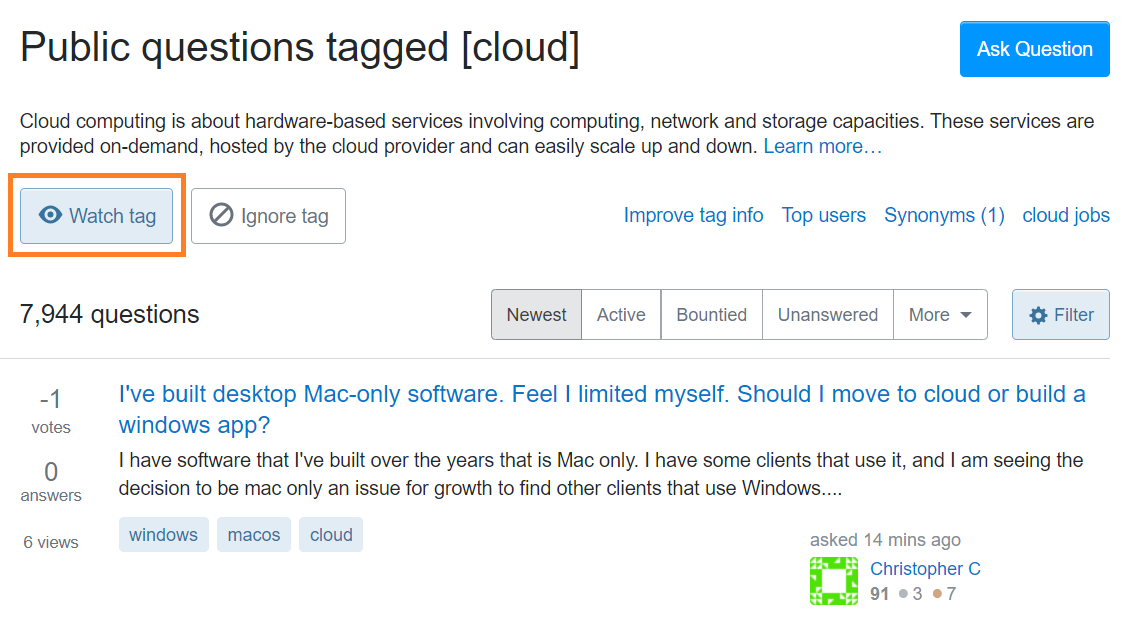The image size is (1132, 618).
Task: Select the macos tag
Action: [x=254, y=535]
